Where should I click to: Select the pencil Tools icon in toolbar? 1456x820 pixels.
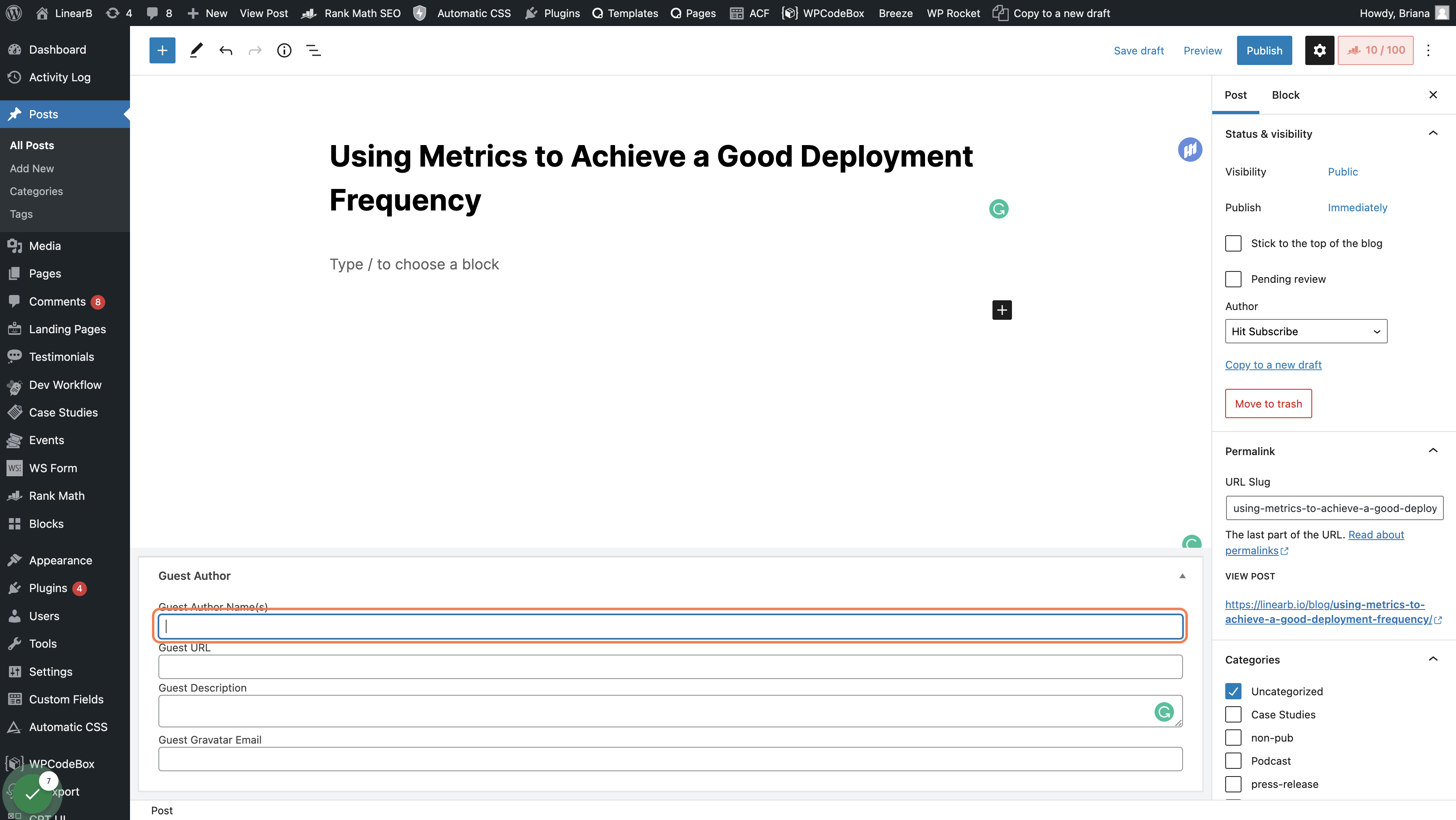[195, 50]
